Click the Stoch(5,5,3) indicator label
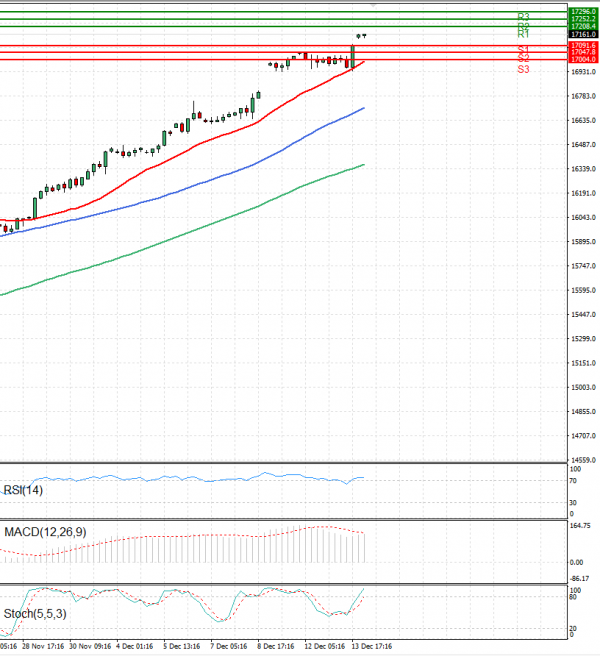 (35, 614)
